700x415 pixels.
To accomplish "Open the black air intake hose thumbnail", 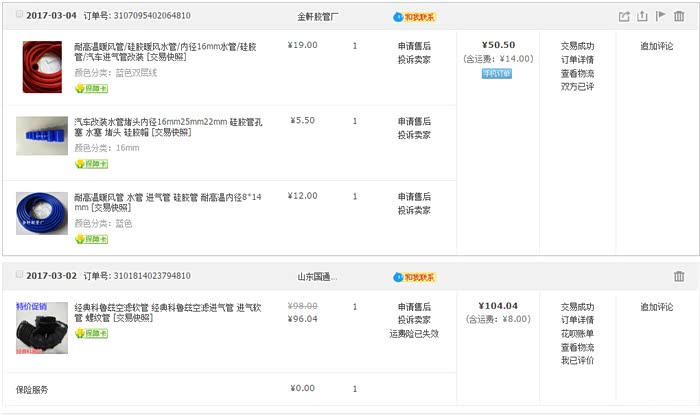I will point(41,329).
